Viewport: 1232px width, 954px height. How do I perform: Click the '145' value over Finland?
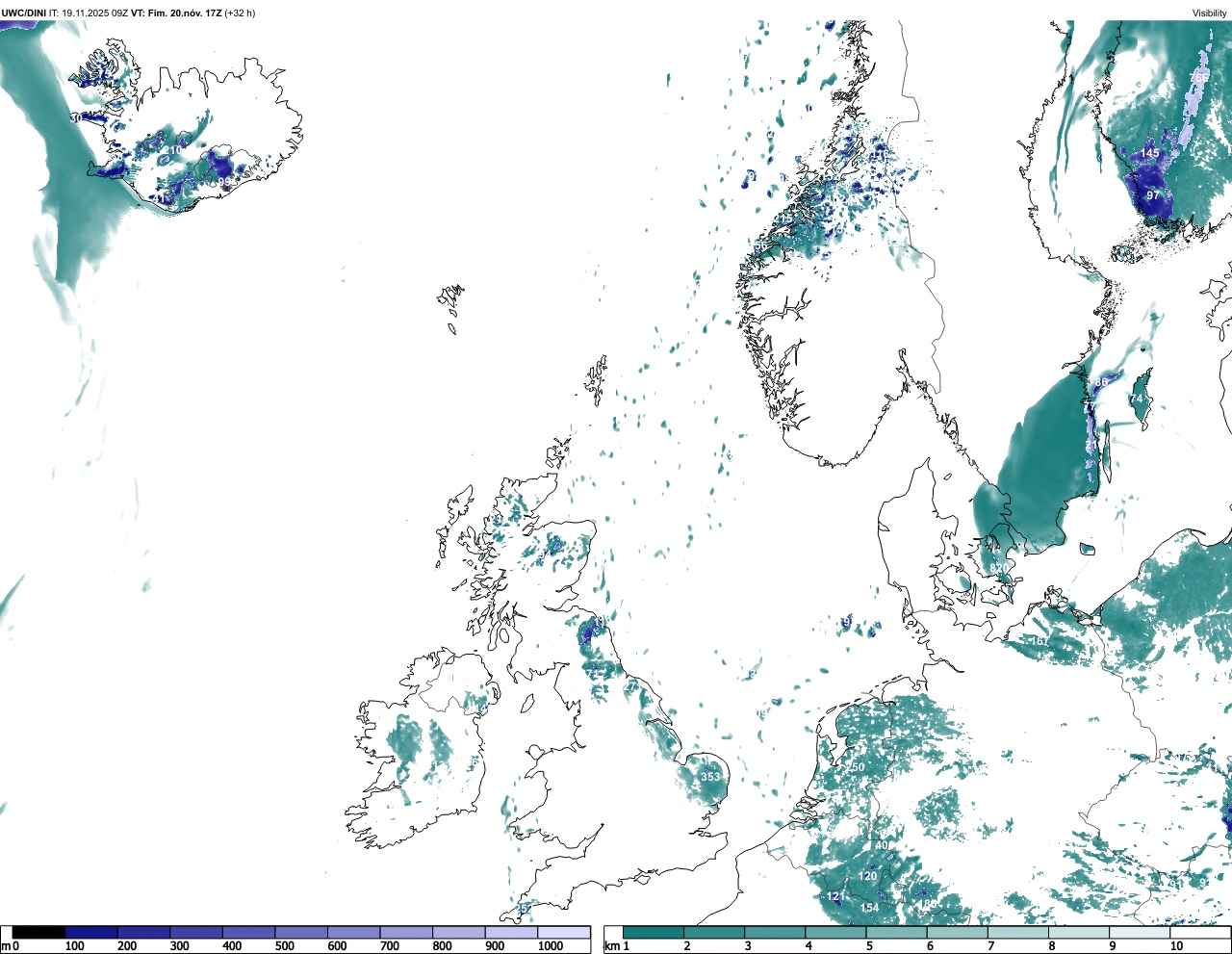pyautogui.click(x=1150, y=153)
